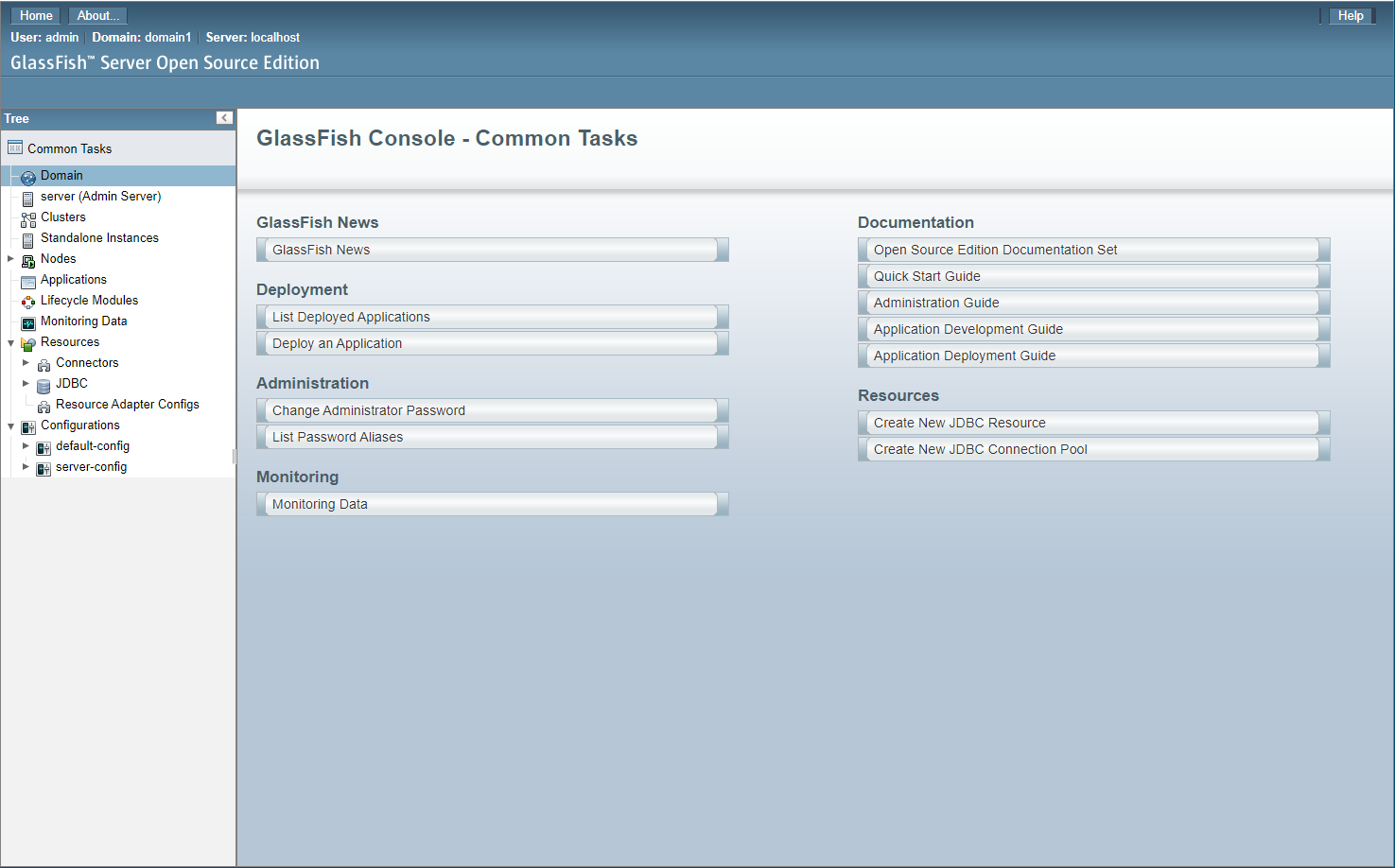The width and height of the screenshot is (1395, 868).
Task: Click the Resources folder icon
Action: [28, 343]
